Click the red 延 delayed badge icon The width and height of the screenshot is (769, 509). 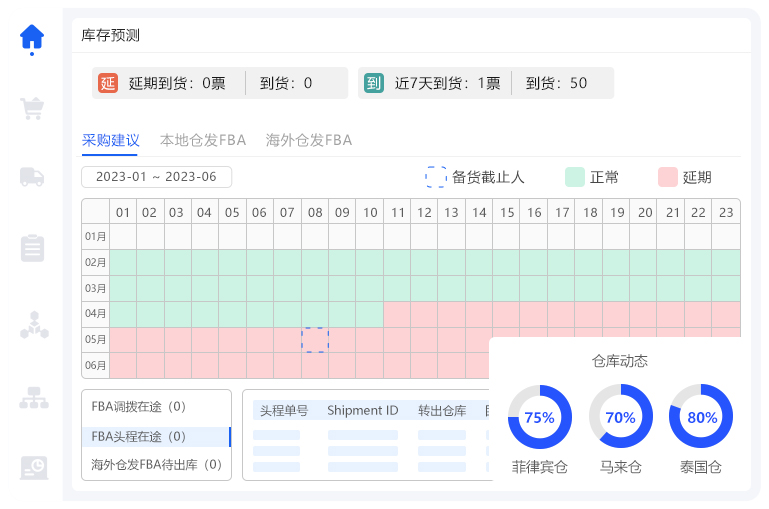coord(108,83)
